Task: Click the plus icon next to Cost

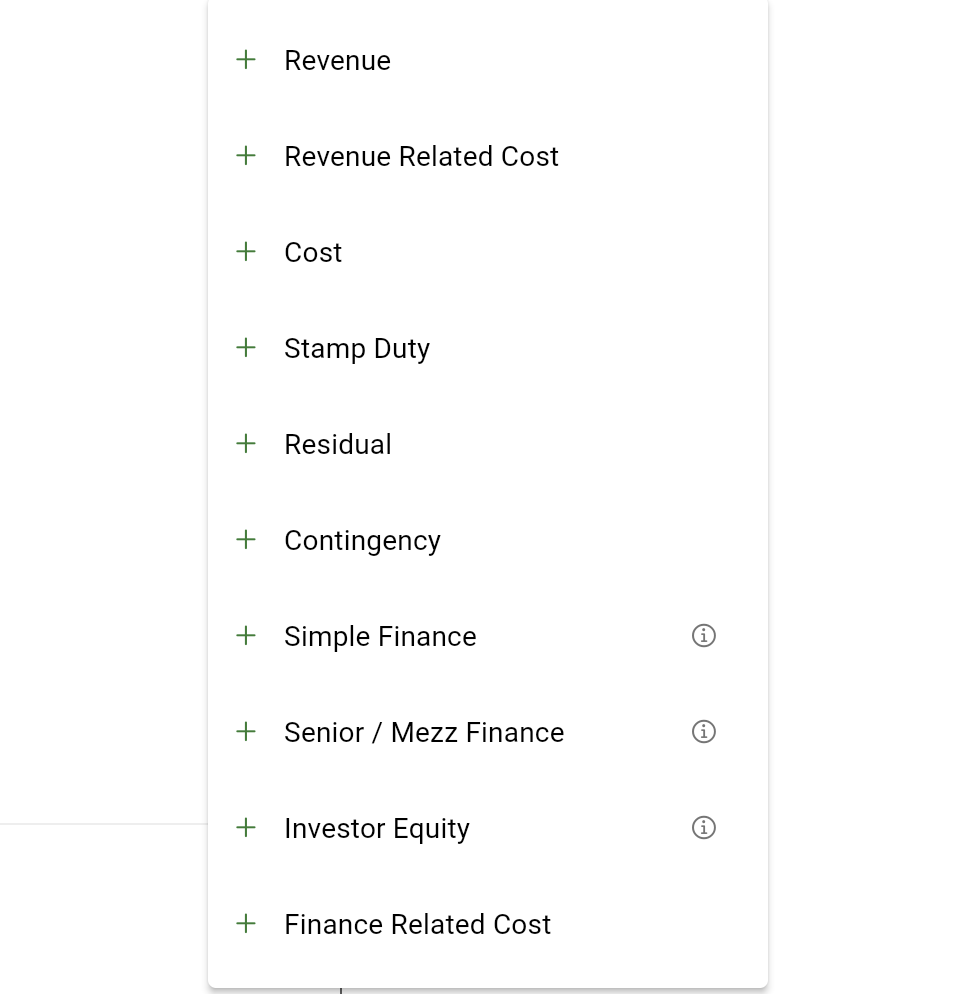Action: click(x=246, y=252)
